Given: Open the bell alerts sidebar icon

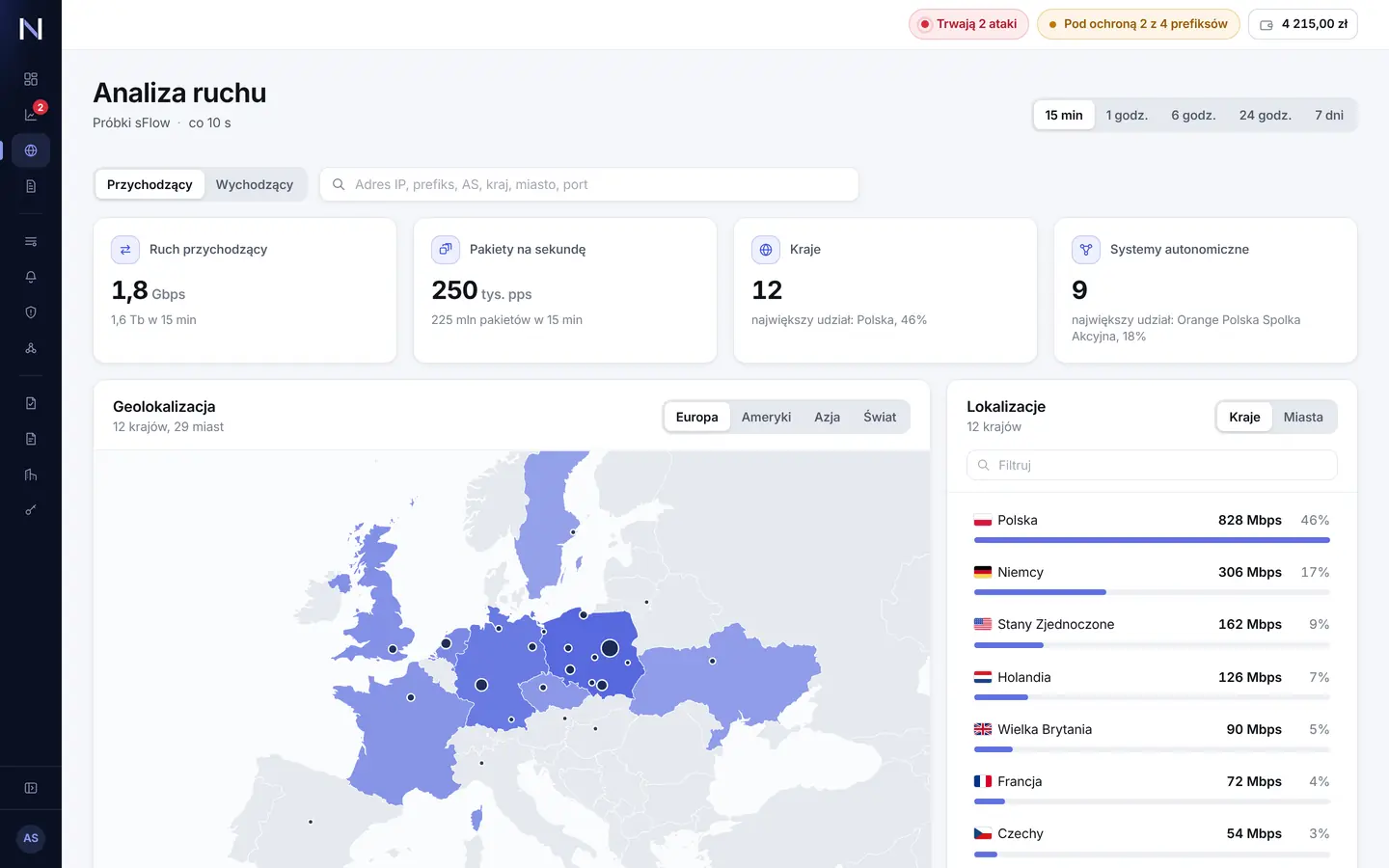Looking at the screenshot, I should pyautogui.click(x=31, y=277).
